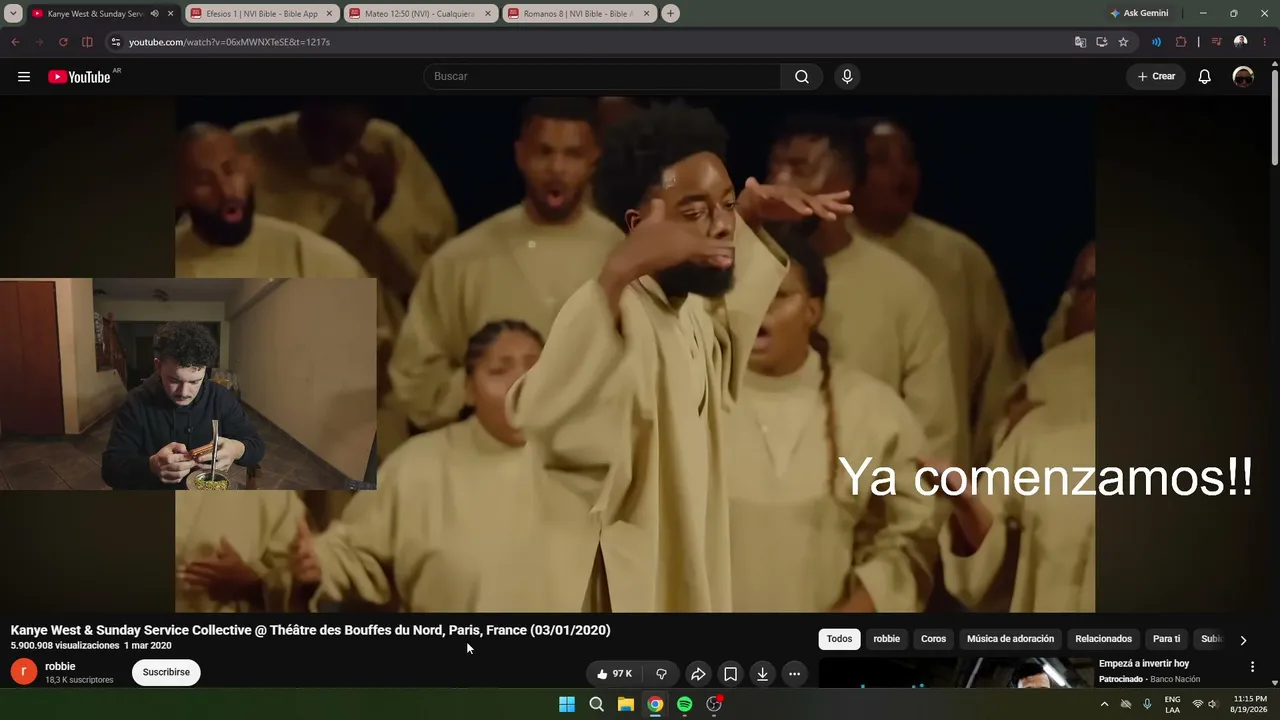The height and width of the screenshot is (720, 1280).
Task: Click the blue sound-wave extension icon
Action: (x=1156, y=42)
